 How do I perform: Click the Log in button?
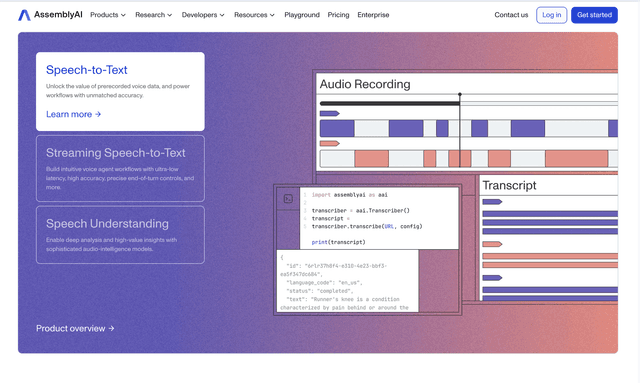point(551,15)
